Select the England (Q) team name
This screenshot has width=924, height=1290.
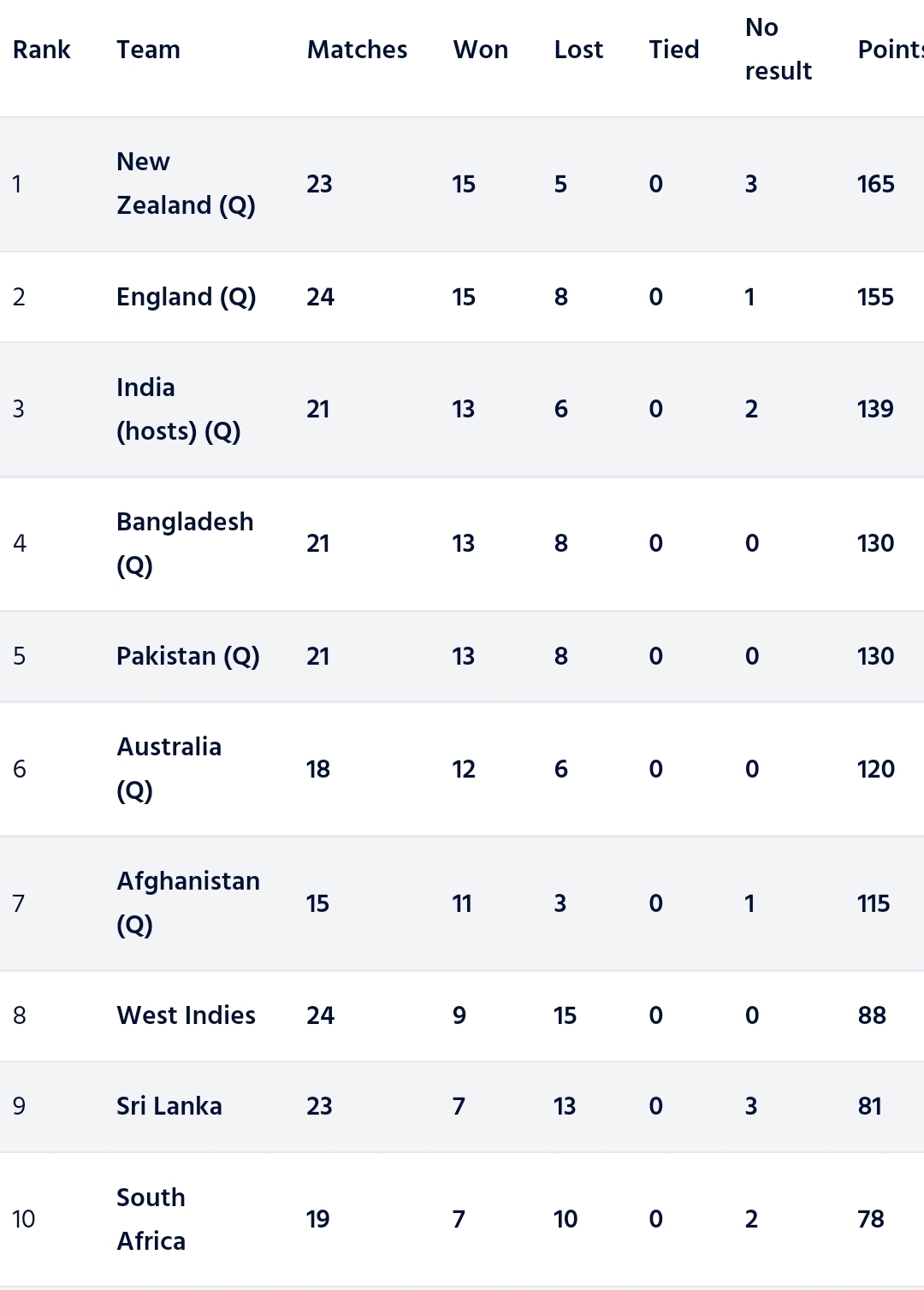(x=186, y=297)
